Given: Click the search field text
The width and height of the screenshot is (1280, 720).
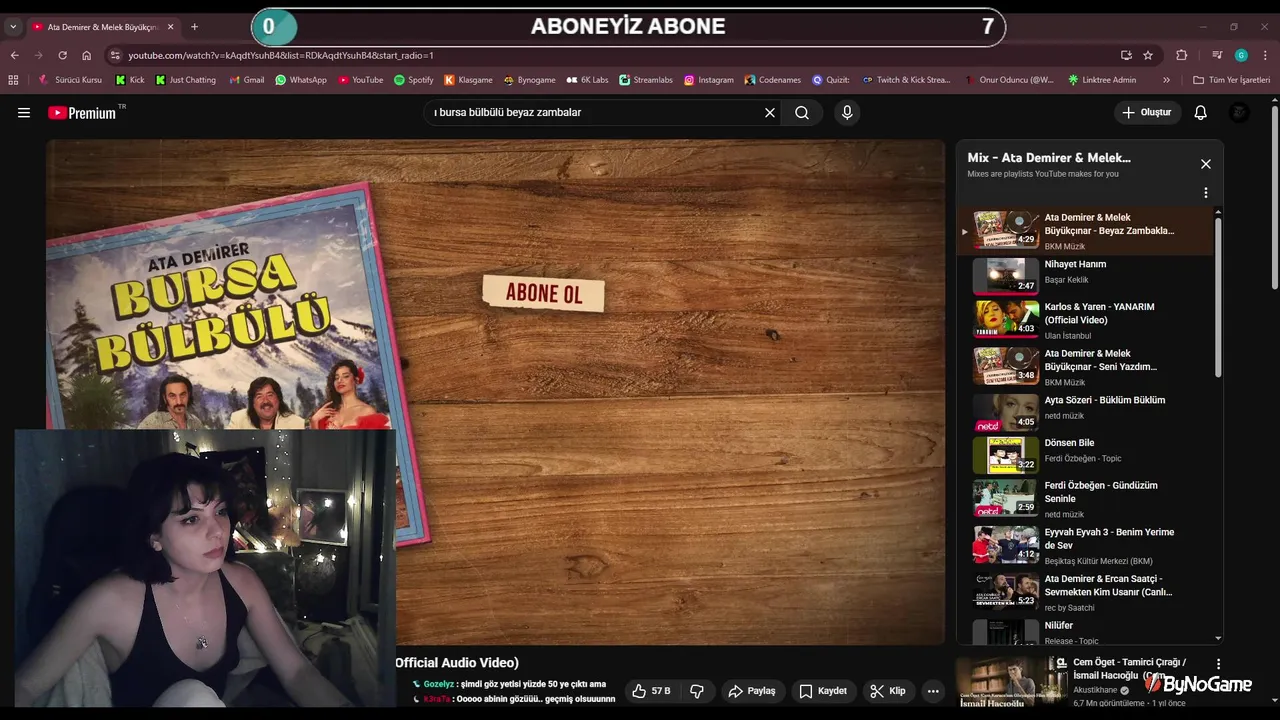Looking at the screenshot, I should pos(507,113).
